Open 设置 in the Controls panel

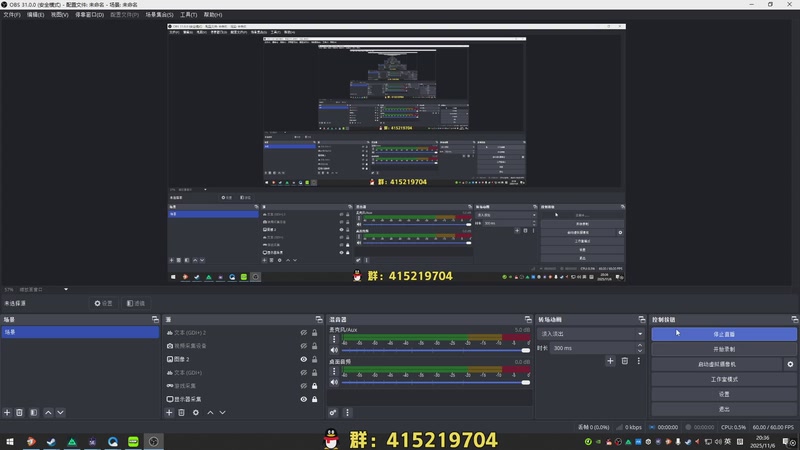(x=724, y=394)
